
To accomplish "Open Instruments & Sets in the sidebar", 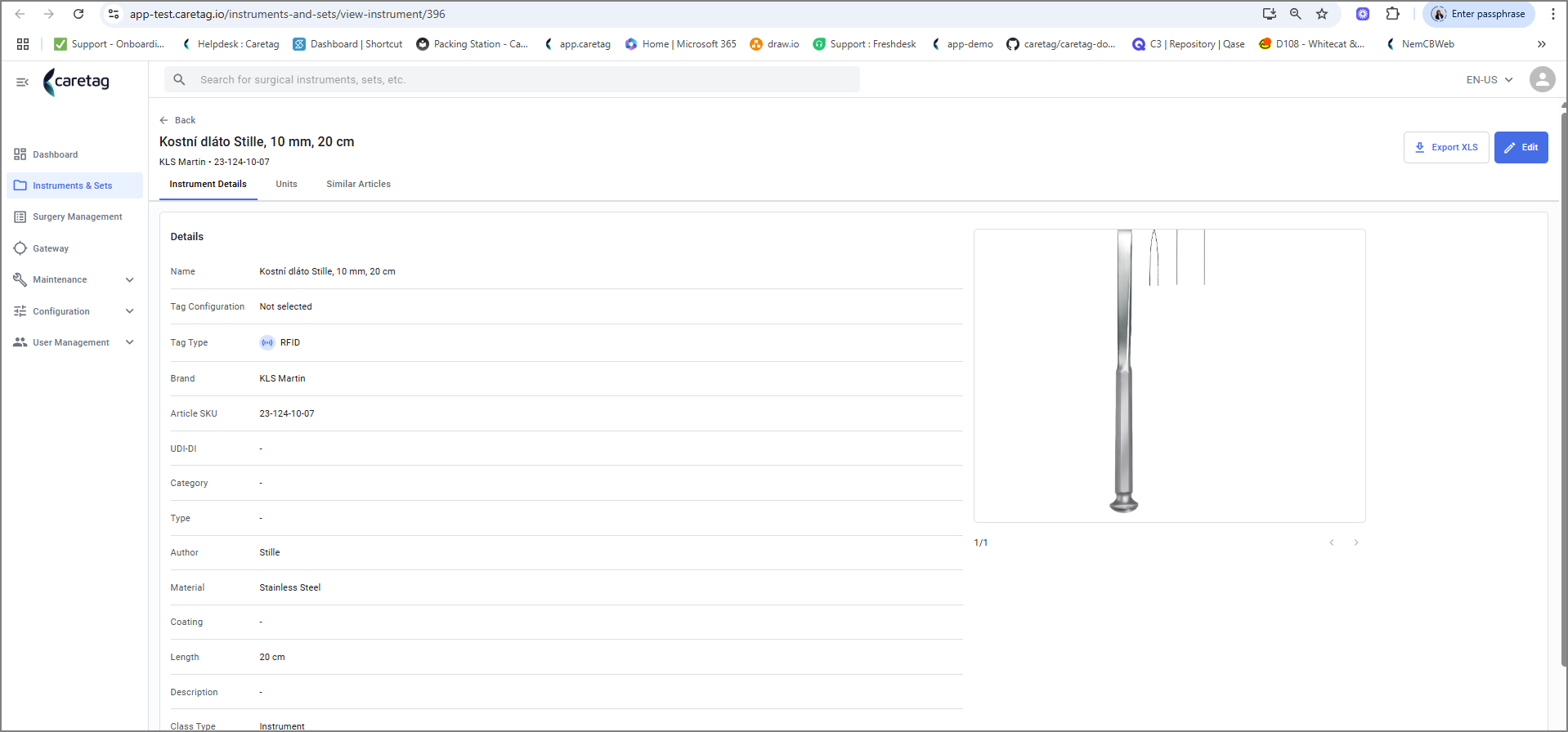I will 74,185.
